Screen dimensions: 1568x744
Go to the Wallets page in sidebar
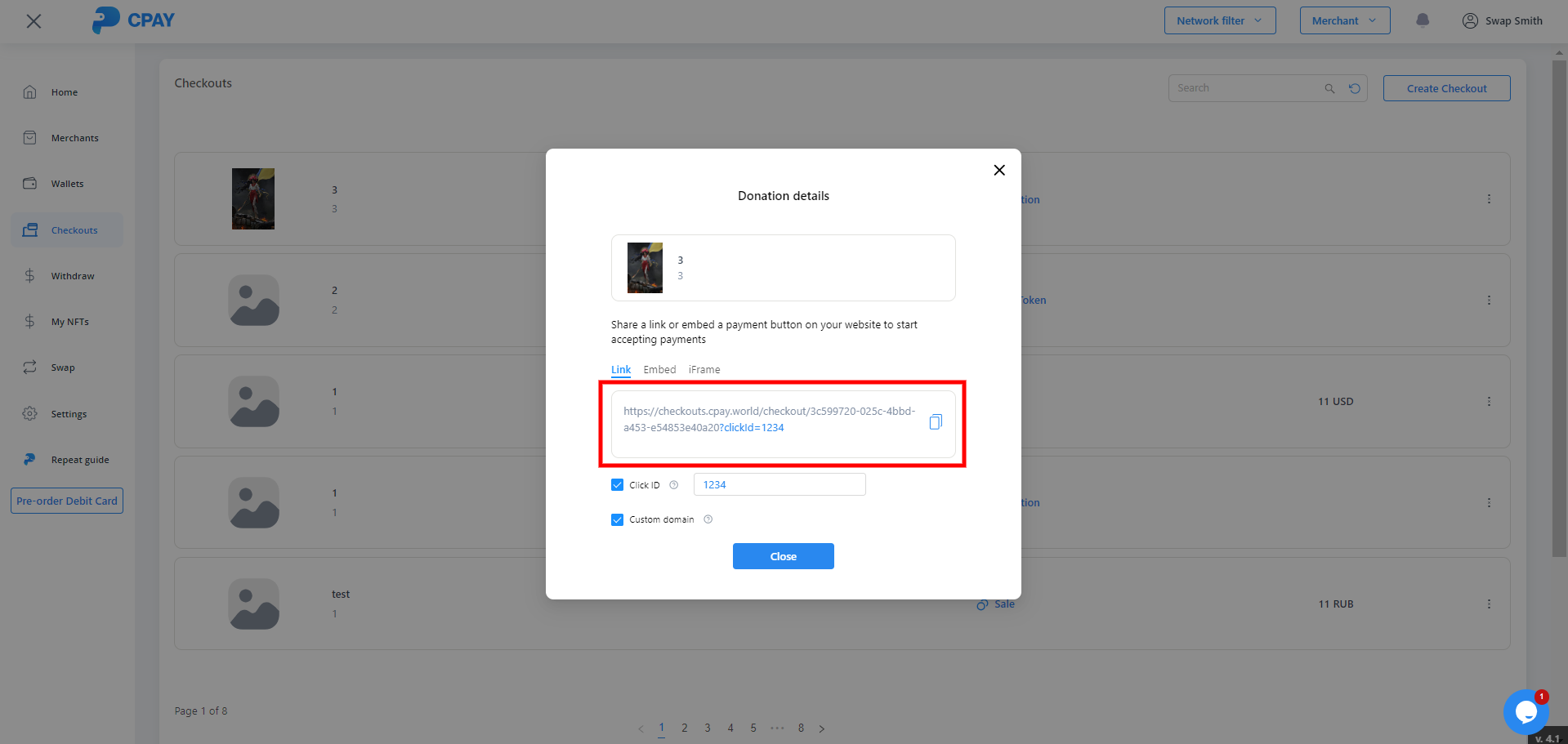(67, 184)
